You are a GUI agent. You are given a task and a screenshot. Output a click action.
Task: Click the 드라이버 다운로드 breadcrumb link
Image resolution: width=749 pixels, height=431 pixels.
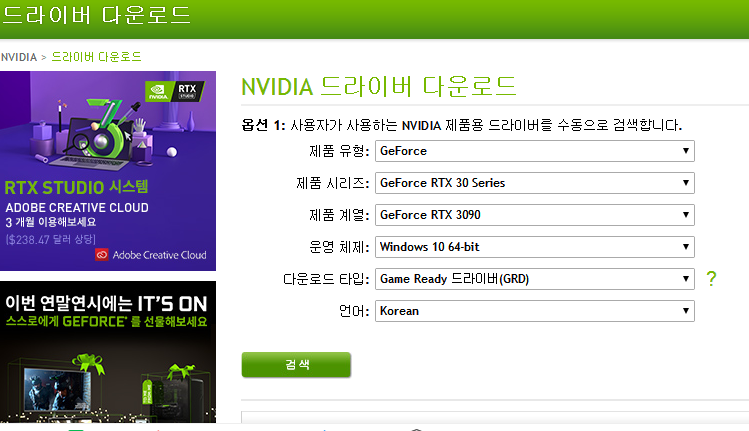point(96,57)
